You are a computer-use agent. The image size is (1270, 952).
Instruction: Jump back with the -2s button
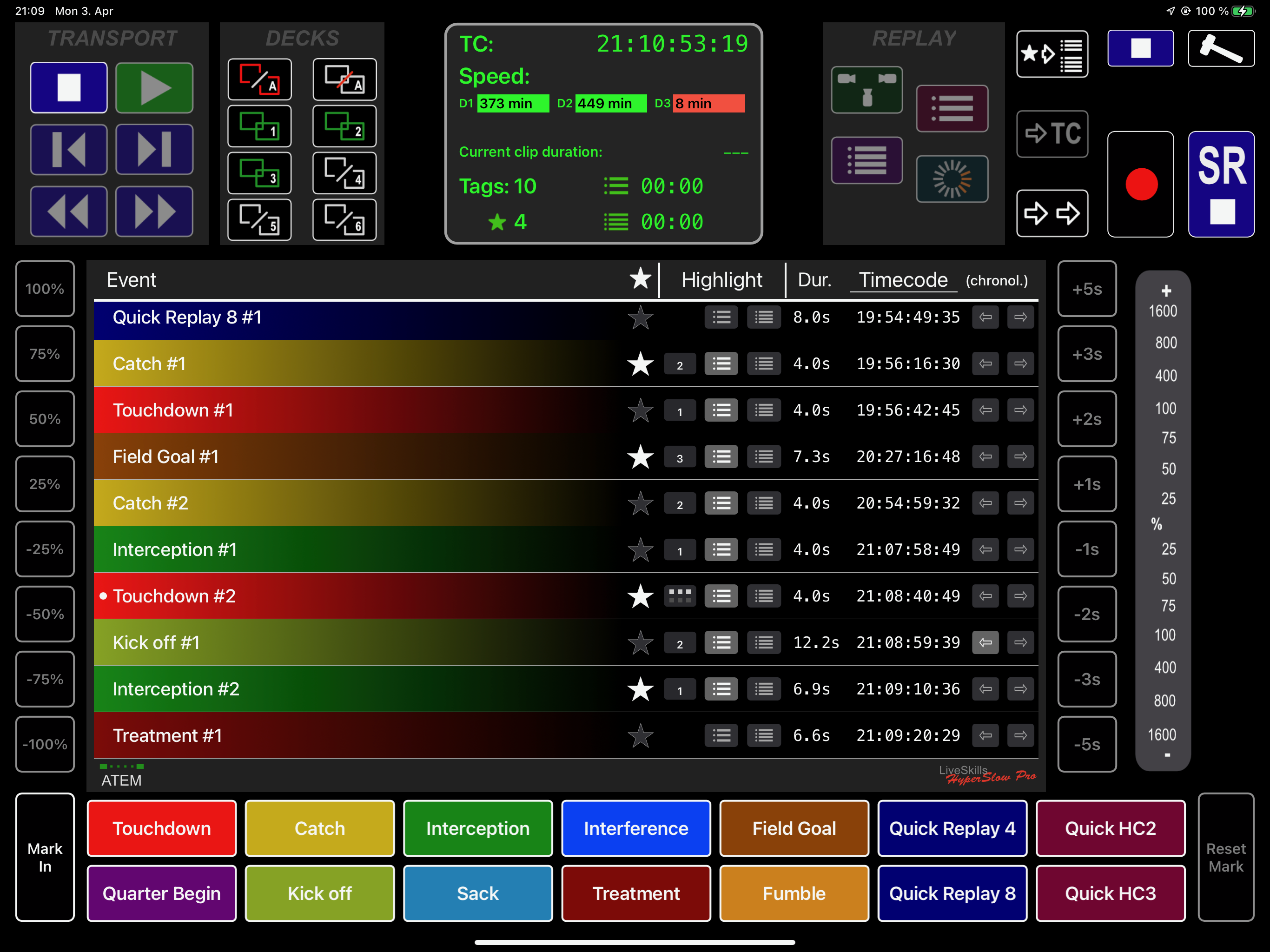[1087, 615]
